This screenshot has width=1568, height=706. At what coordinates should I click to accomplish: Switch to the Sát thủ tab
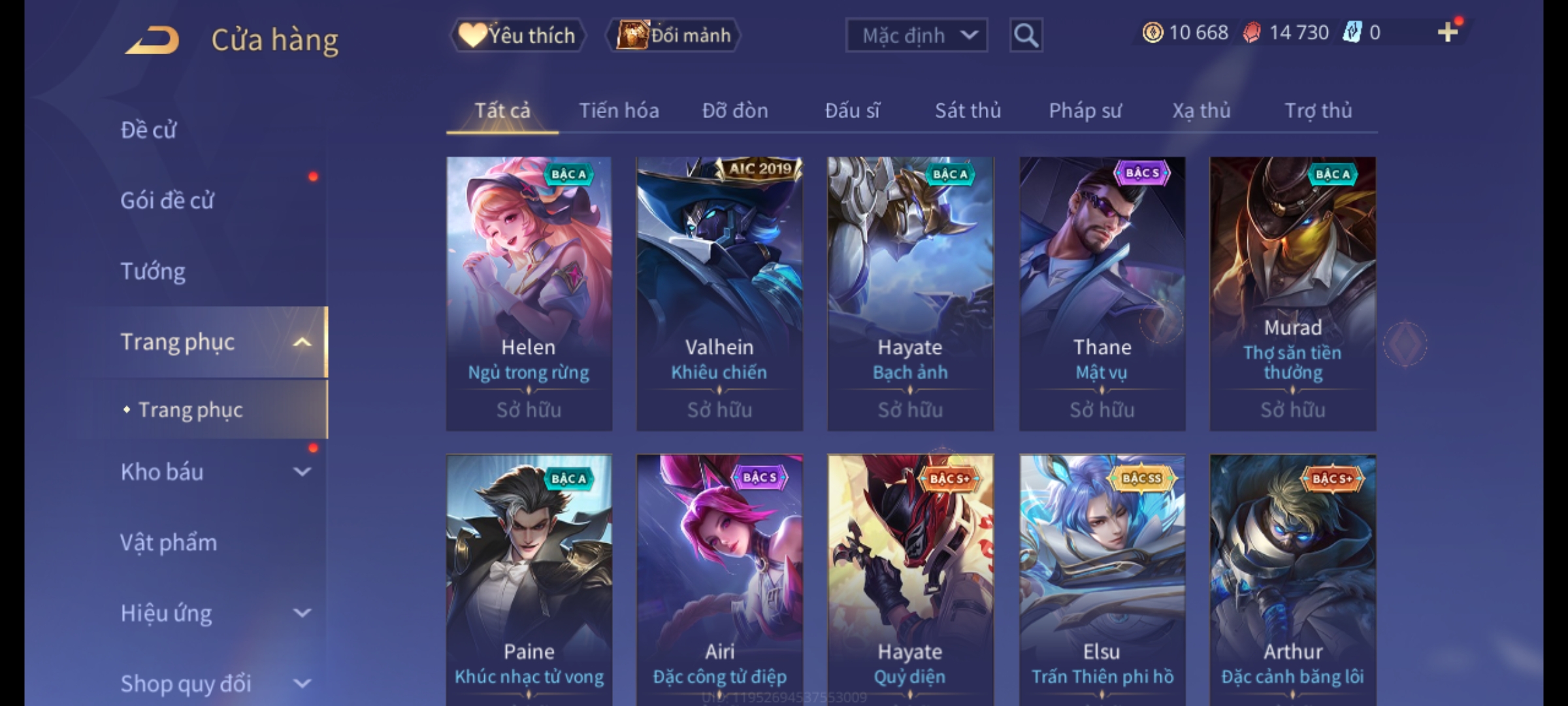pos(968,110)
